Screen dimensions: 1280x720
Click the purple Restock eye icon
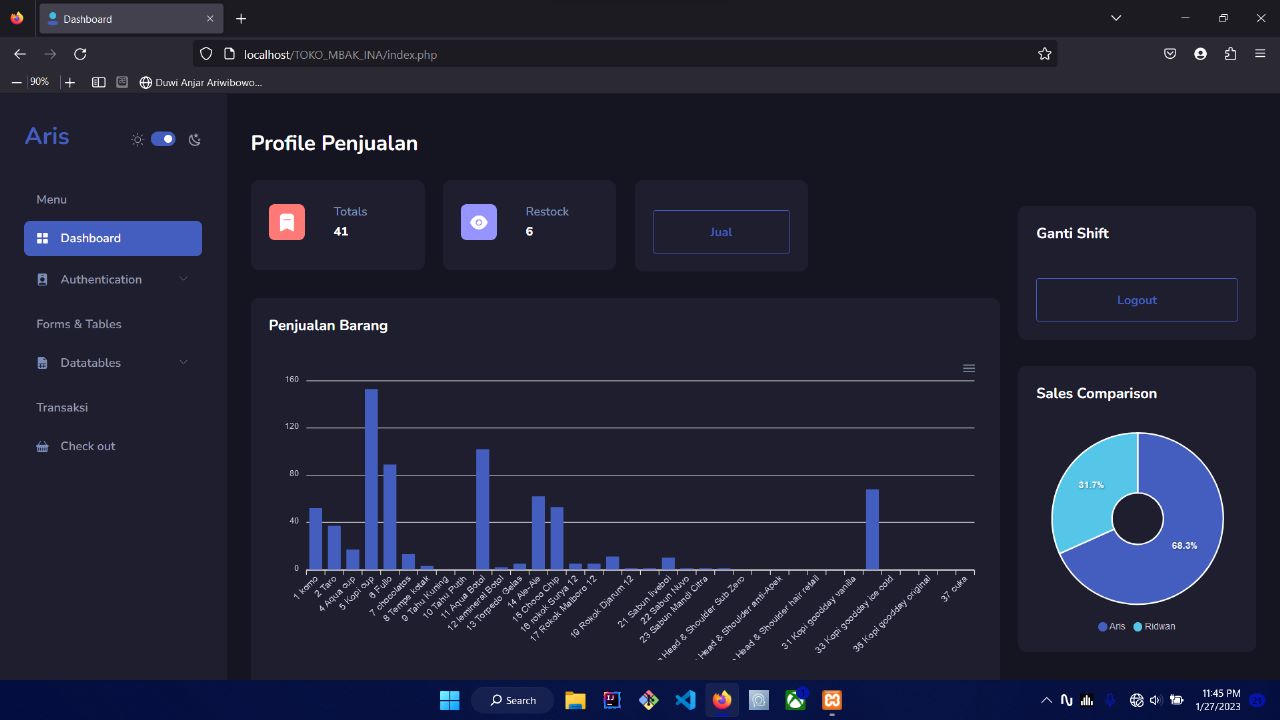[x=479, y=222]
